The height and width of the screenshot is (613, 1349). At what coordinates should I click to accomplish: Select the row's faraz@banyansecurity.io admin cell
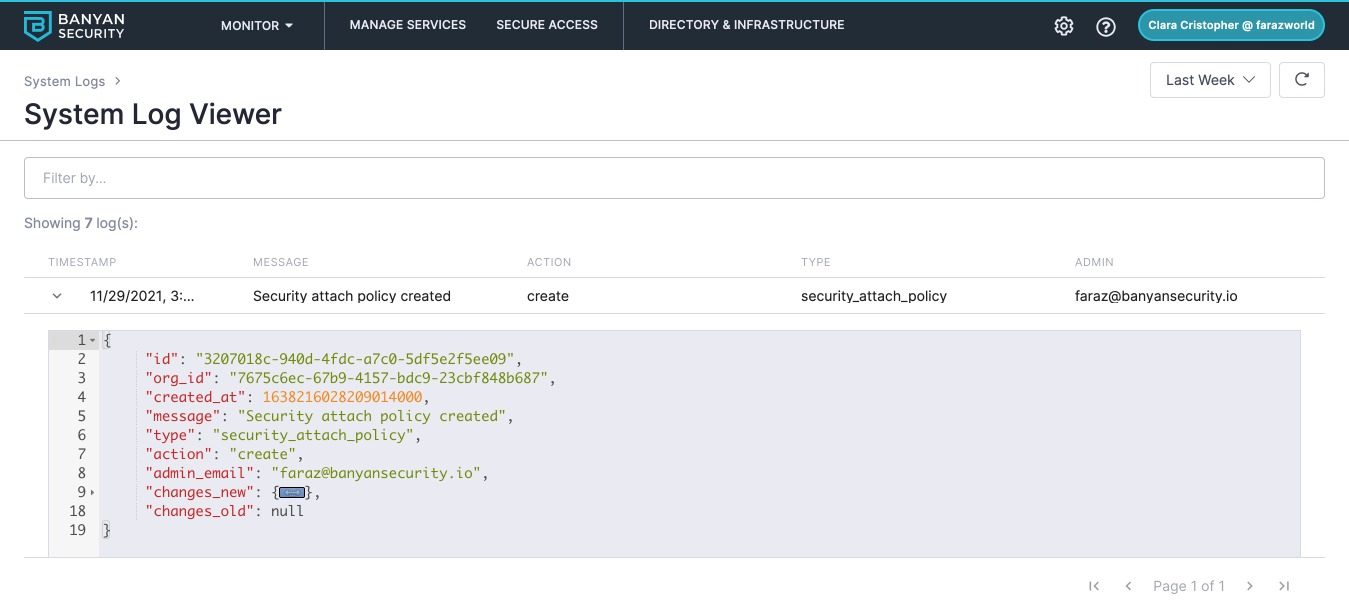coord(1156,296)
